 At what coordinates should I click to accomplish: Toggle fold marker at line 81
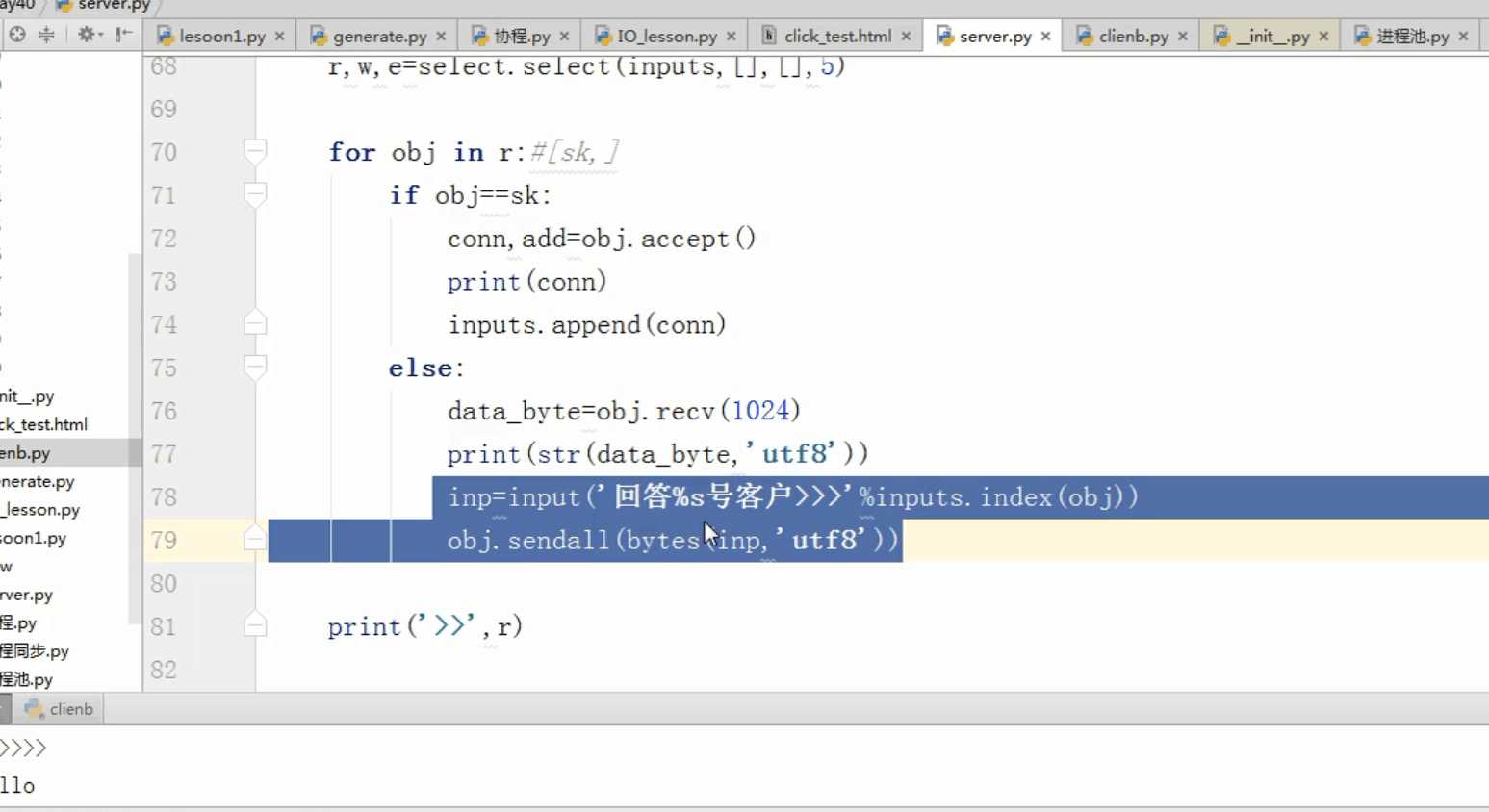tap(255, 625)
